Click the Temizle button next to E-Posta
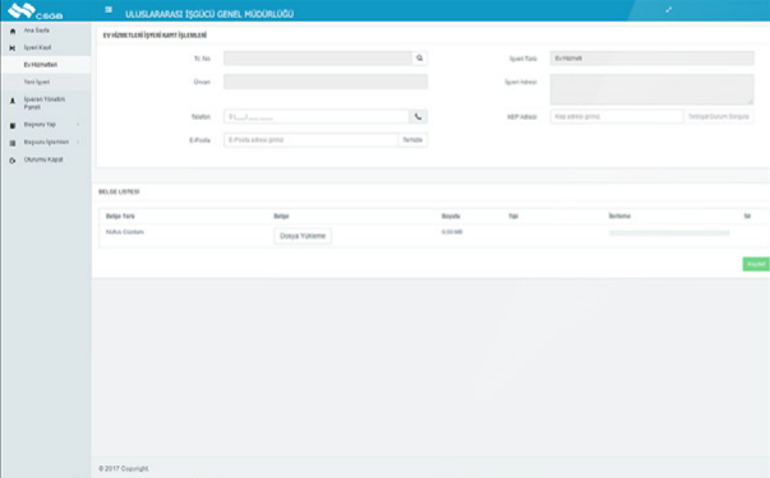Image resolution: width=770 pixels, height=478 pixels. (x=412, y=140)
